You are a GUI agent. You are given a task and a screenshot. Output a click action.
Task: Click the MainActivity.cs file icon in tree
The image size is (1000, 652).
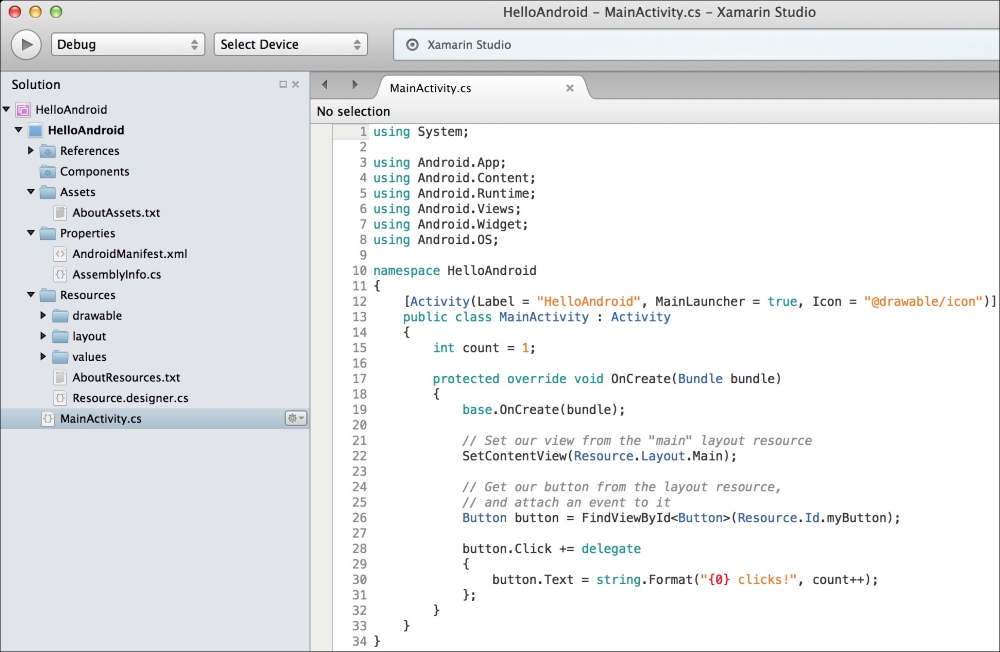pyautogui.click(x=48, y=419)
